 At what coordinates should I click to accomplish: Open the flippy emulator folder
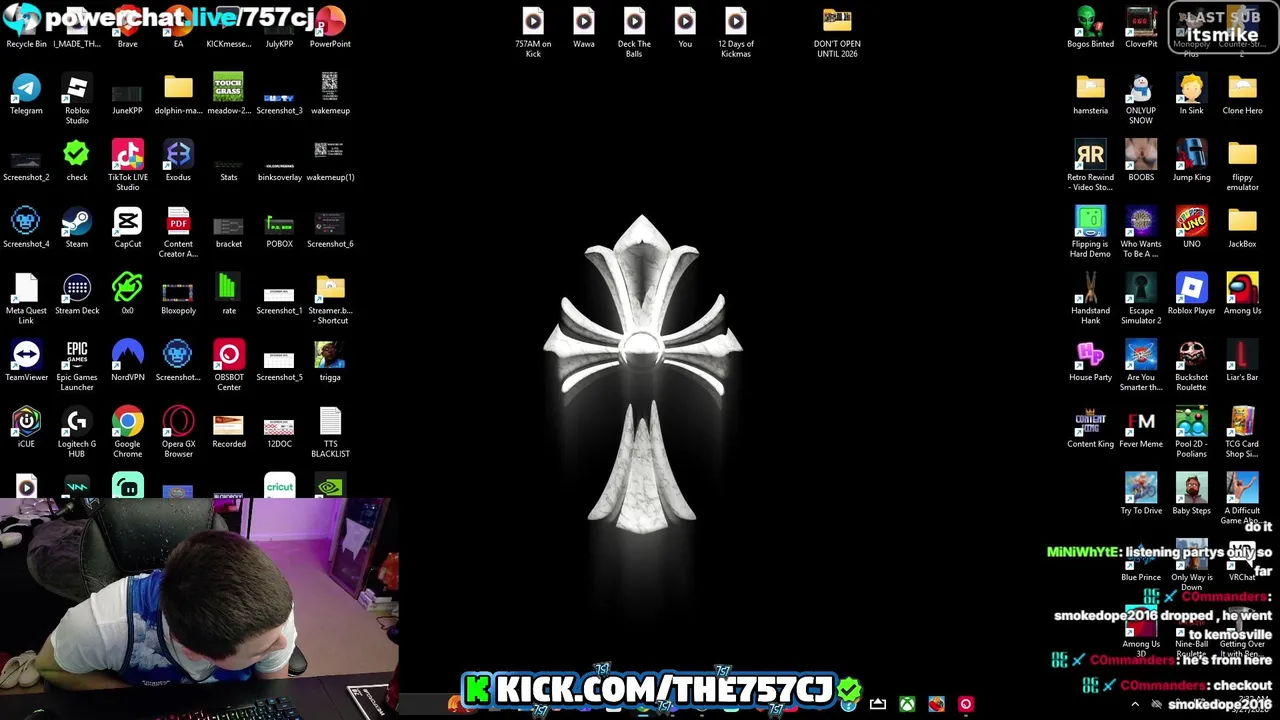click(1242, 166)
